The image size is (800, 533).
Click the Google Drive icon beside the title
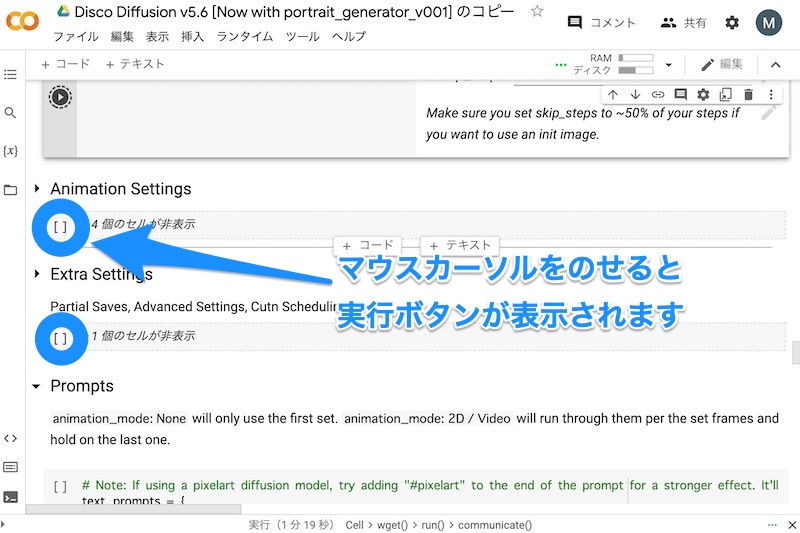click(63, 11)
